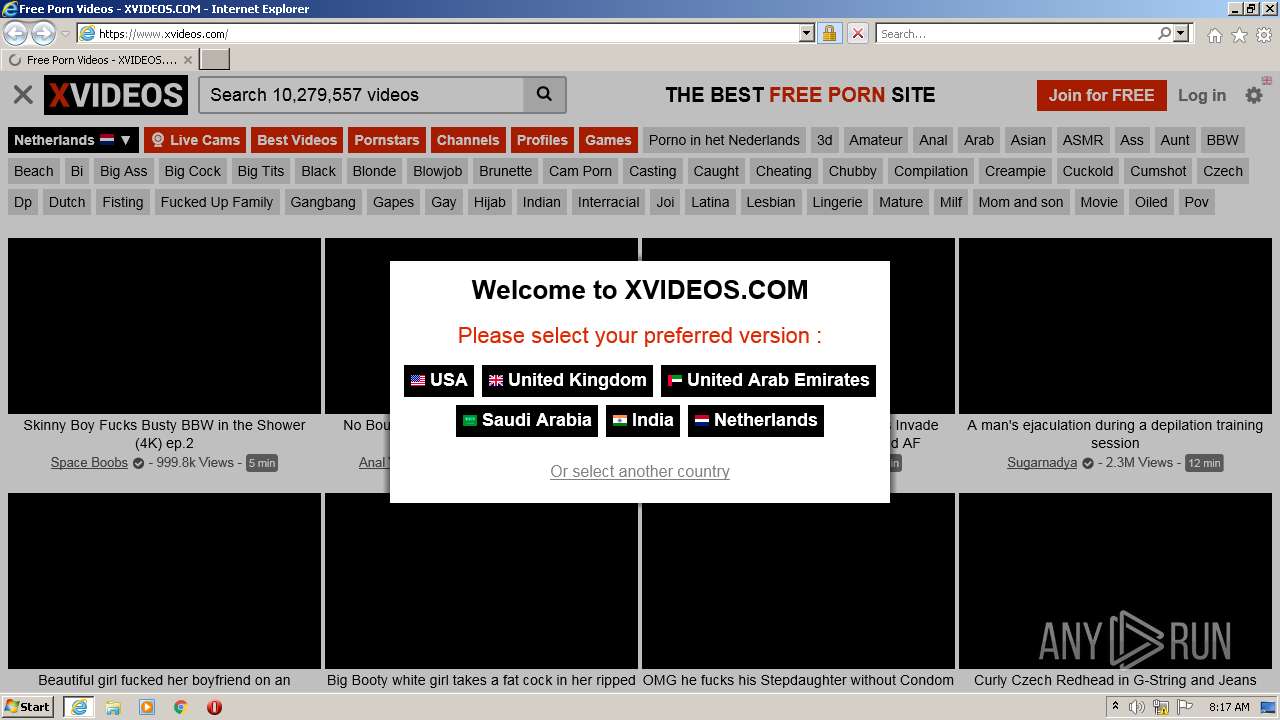Viewport: 1280px width, 720px height.
Task: Open a new tab with the blank tab button
Action: (x=215, y=59)
